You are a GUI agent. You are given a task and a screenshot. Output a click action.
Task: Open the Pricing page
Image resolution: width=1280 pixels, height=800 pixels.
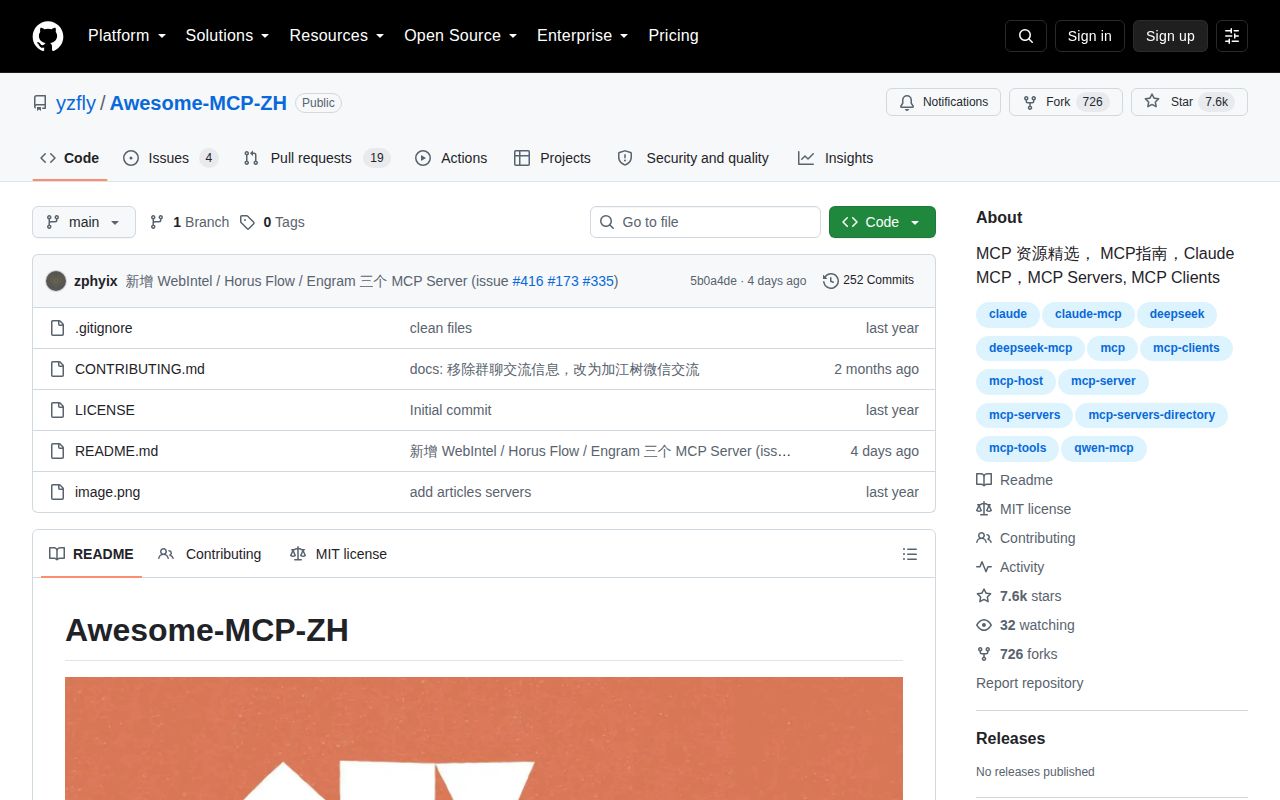(x=673, y=36)
